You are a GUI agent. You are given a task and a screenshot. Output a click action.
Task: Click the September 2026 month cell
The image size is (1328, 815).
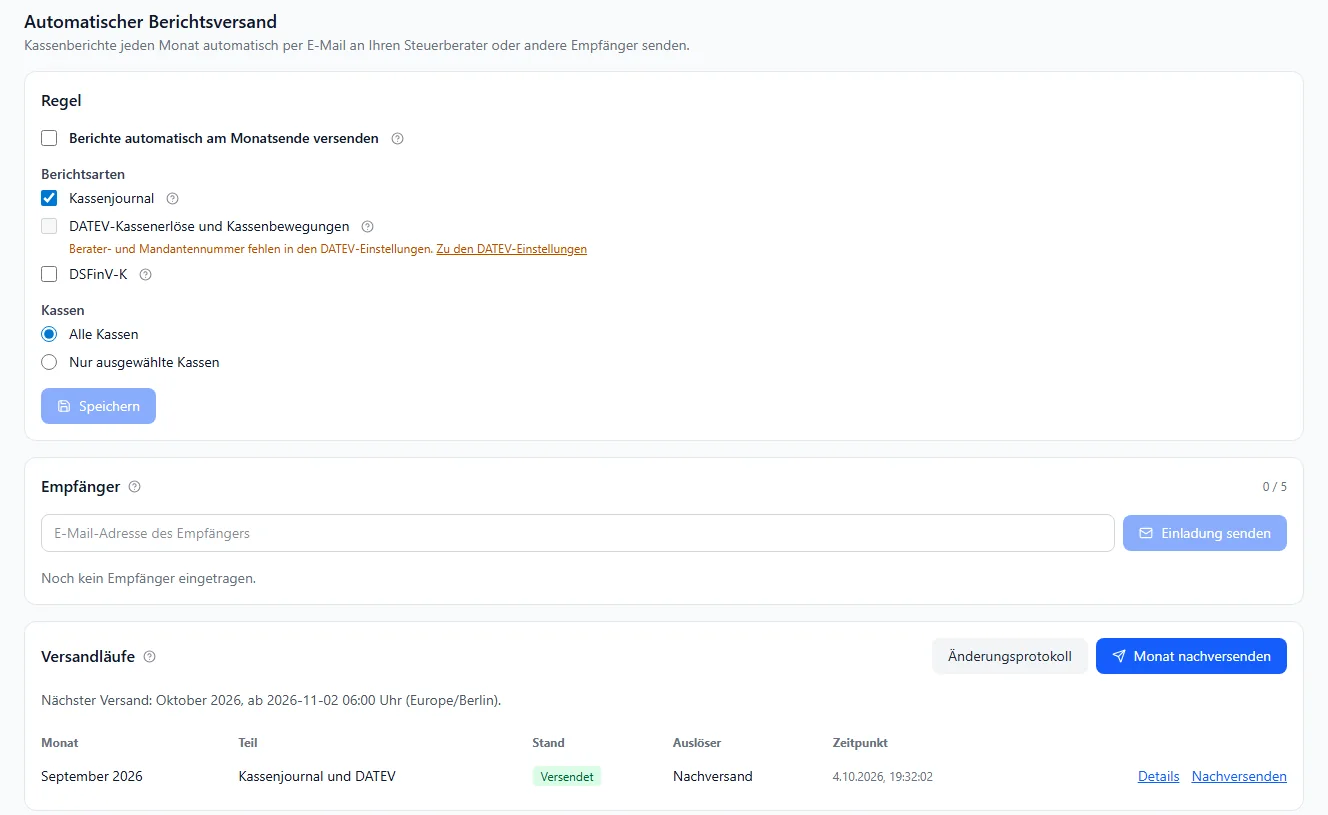pyautogui.click(x=92, y=777)
